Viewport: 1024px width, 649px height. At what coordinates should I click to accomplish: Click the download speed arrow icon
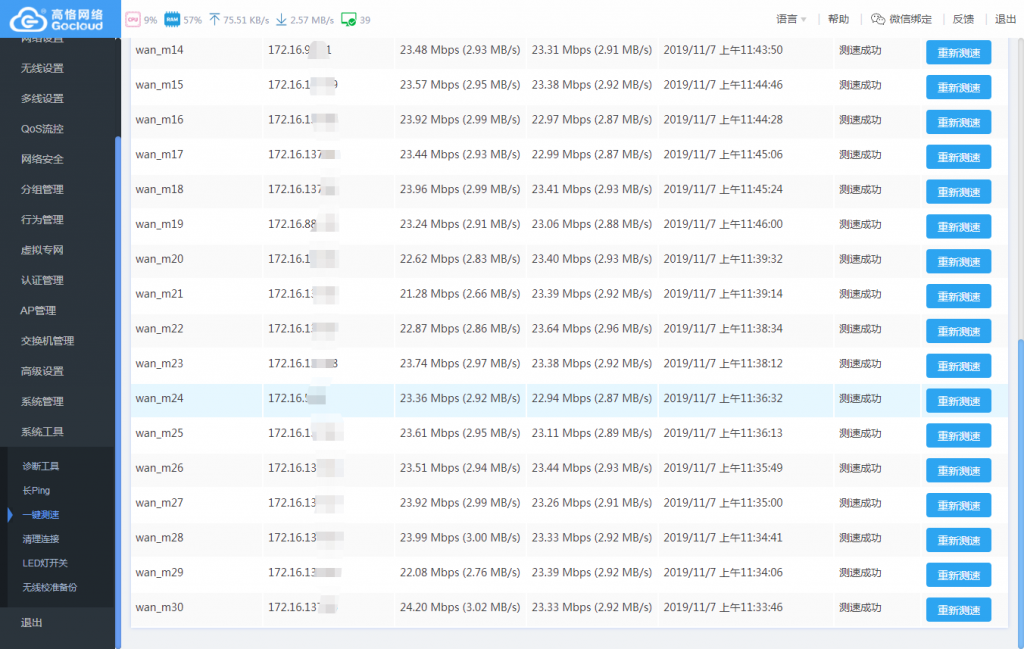tap(281, 19)
